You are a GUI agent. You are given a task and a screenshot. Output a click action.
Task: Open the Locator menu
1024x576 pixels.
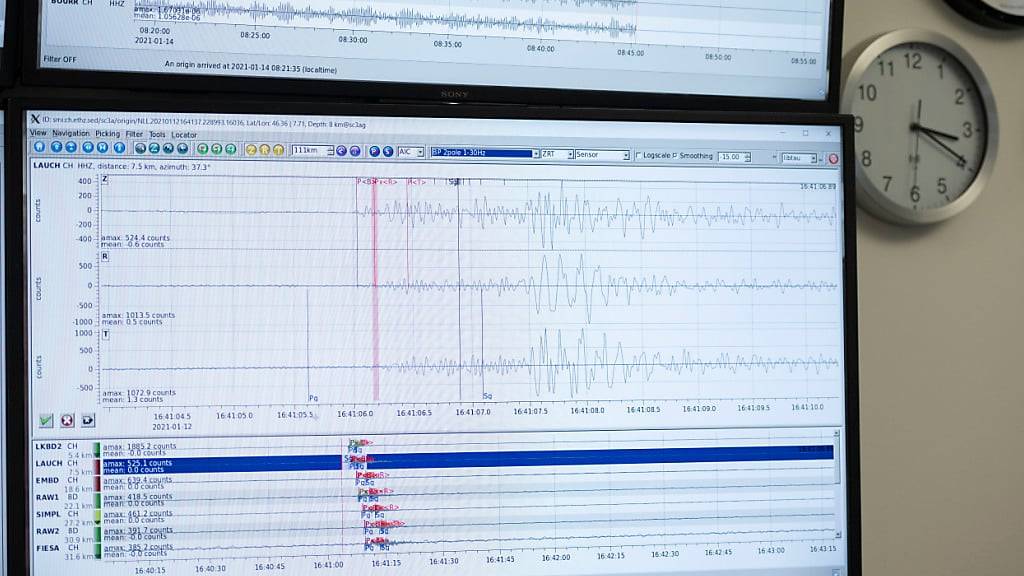pyautogui.click(x=185, y=134)
